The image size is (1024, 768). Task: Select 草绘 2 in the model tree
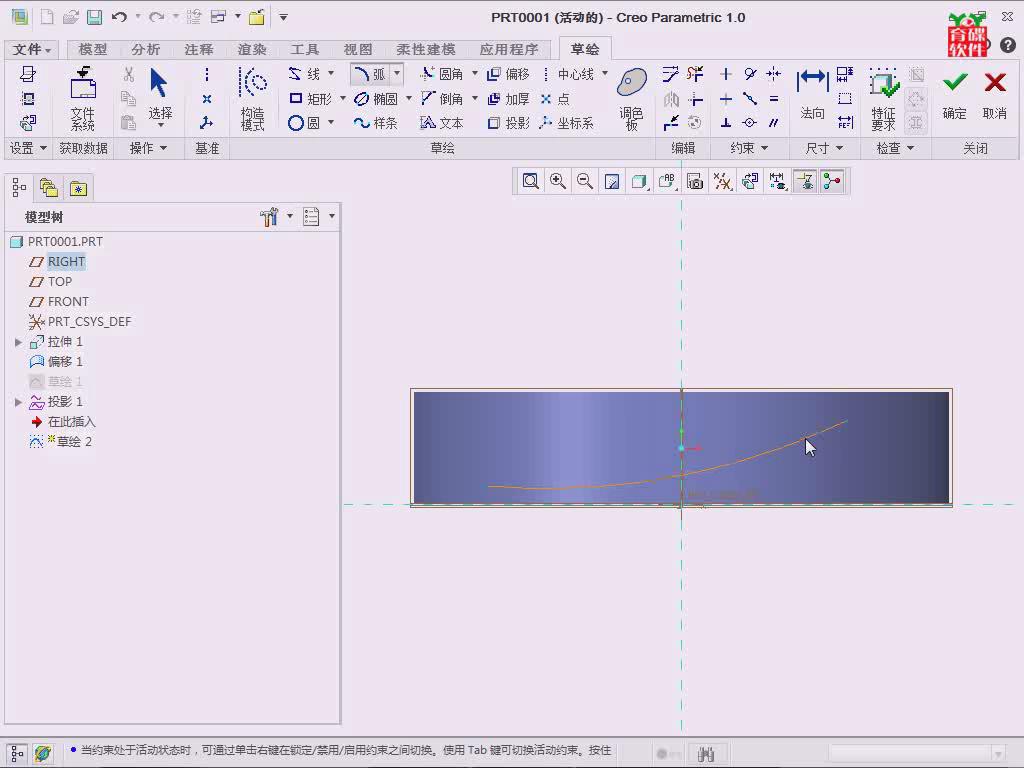point(60,441)
